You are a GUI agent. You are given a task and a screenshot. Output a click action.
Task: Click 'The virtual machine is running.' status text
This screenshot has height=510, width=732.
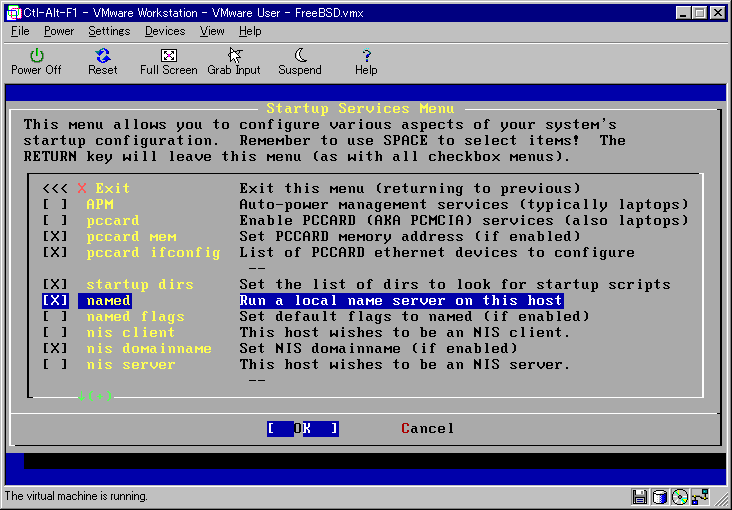click(76, 496)
